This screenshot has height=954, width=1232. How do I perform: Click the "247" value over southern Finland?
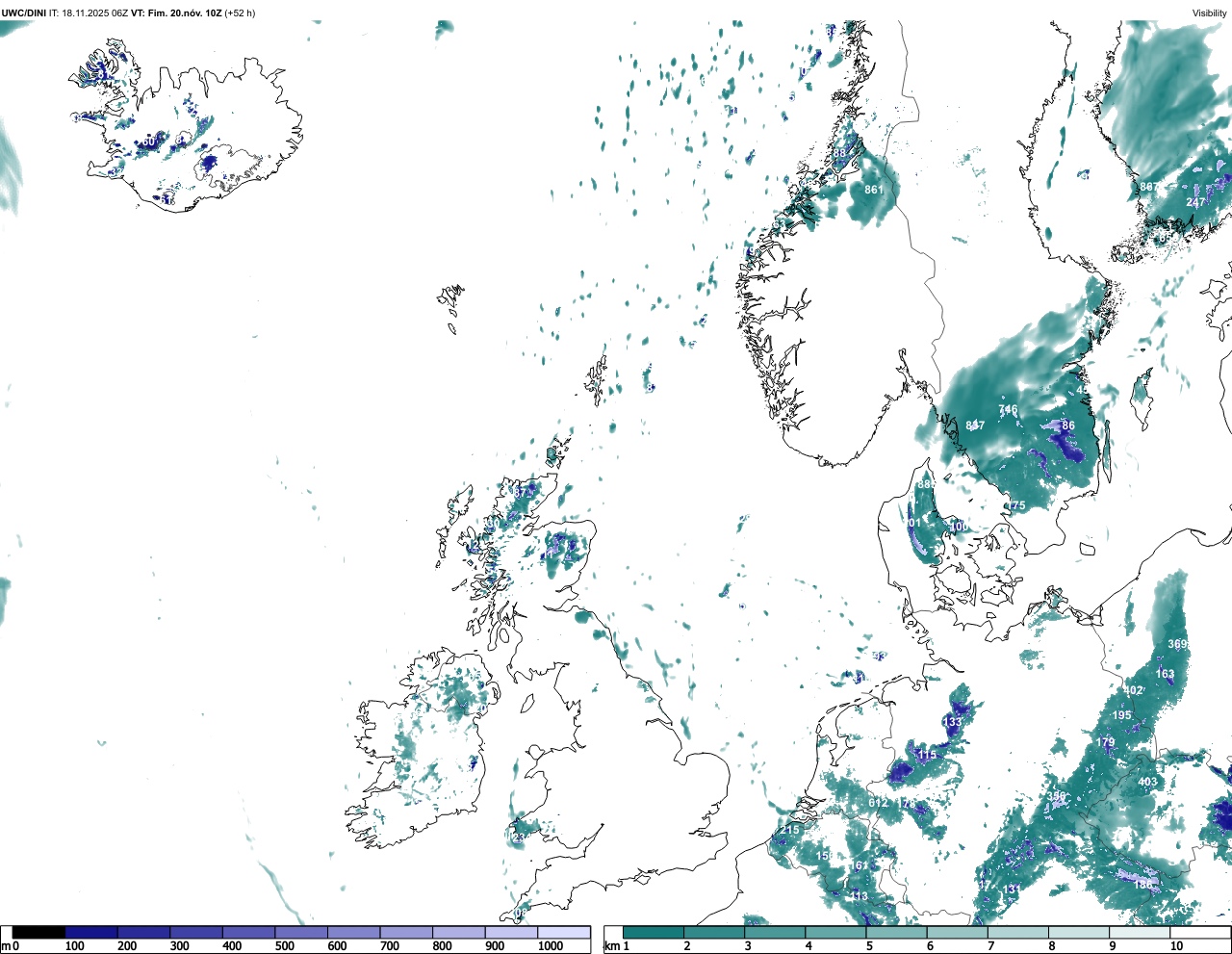[1195, 203]
